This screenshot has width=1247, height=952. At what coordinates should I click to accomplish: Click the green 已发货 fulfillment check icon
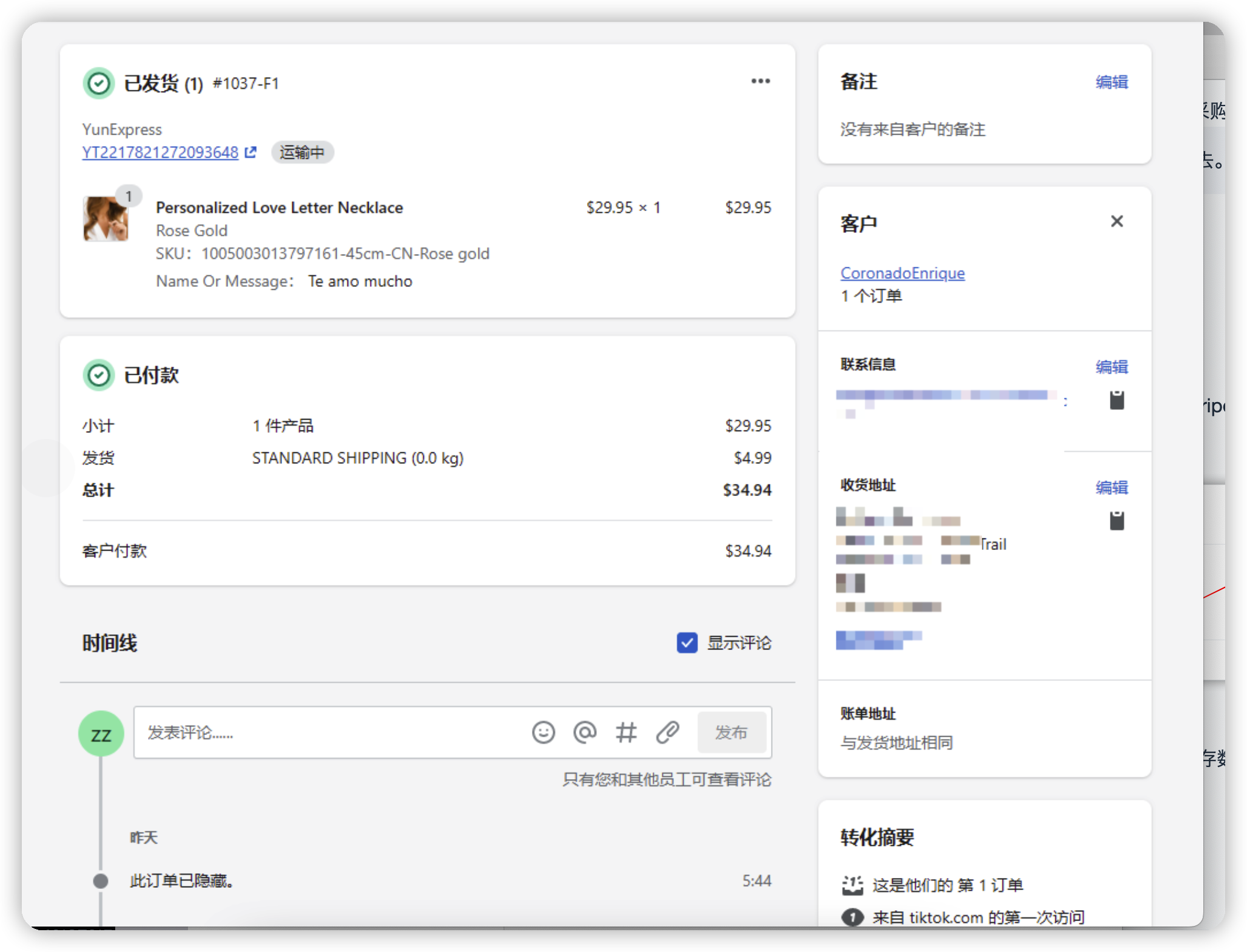pyautogui.click(x=99, y=82)
